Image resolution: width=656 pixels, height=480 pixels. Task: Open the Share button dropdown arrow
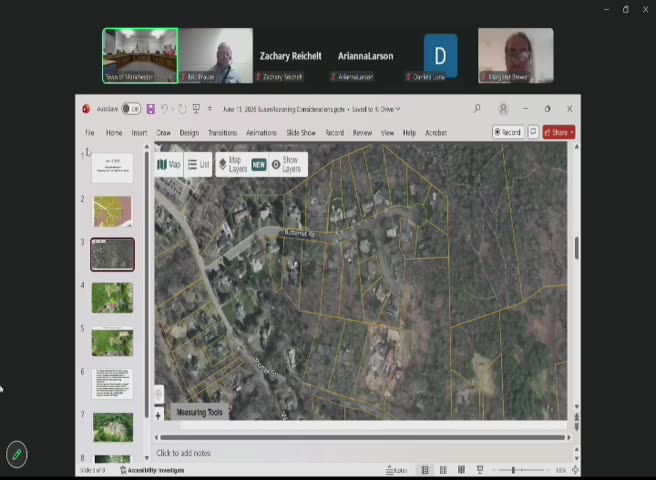click(571, 132)
